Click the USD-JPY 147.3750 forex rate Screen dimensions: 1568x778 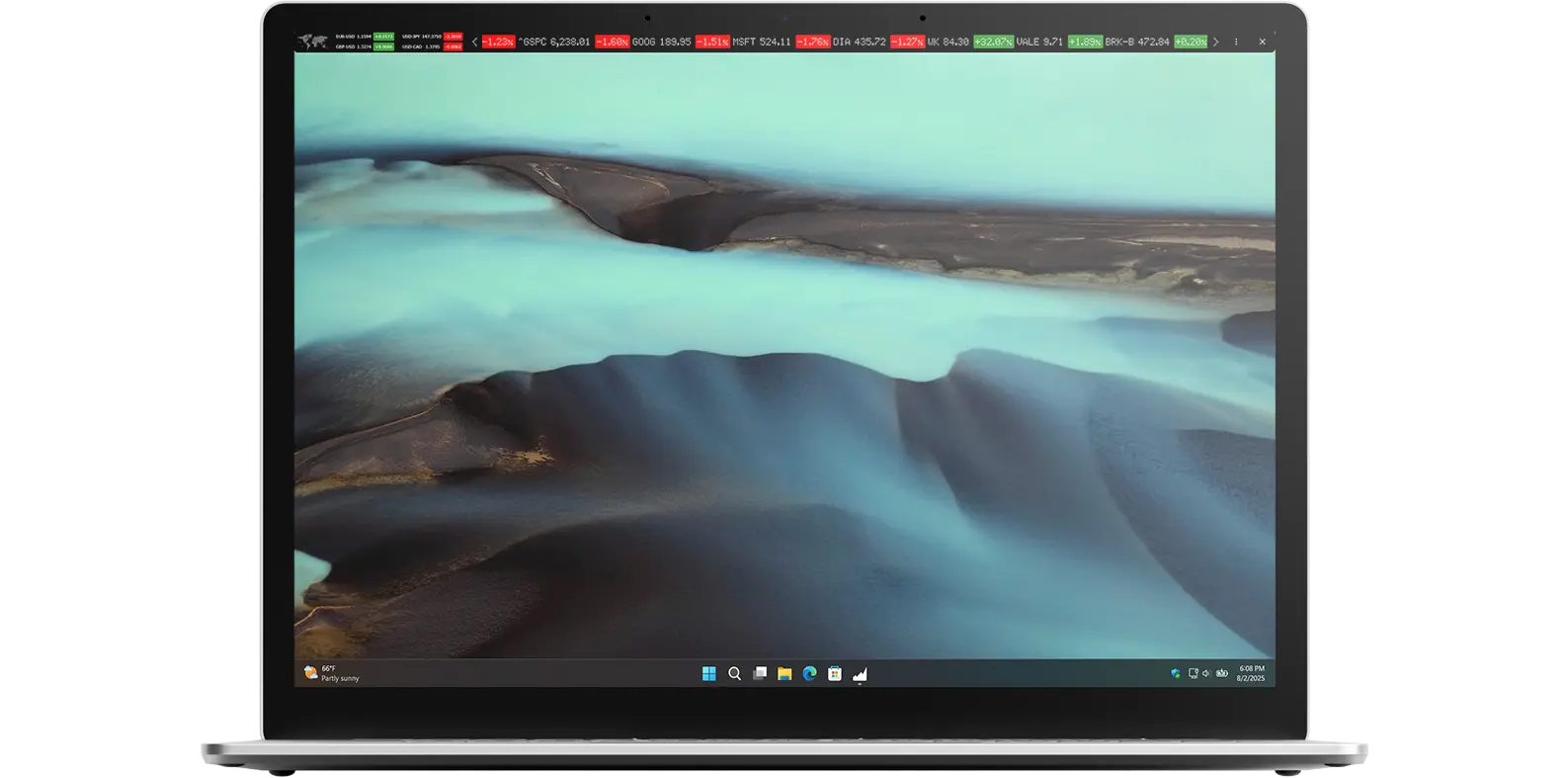(x=422, y=37)
